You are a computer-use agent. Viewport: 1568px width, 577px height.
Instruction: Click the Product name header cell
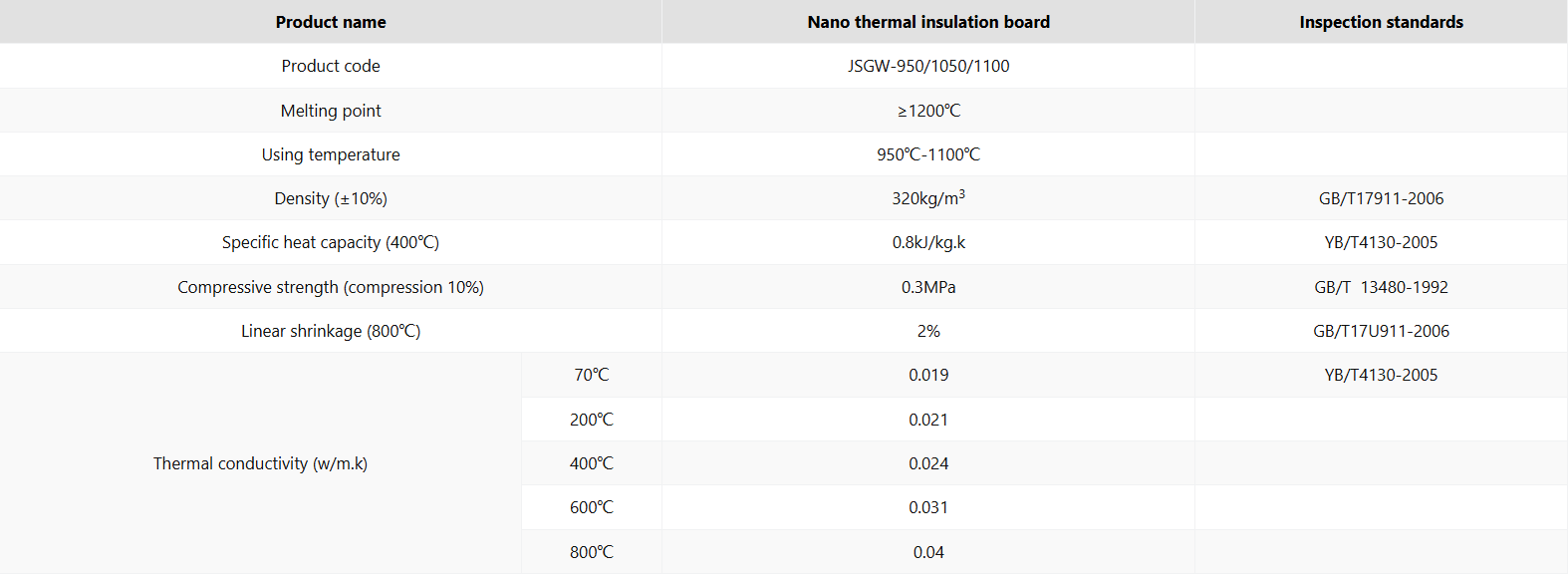(x=331, y=22)
